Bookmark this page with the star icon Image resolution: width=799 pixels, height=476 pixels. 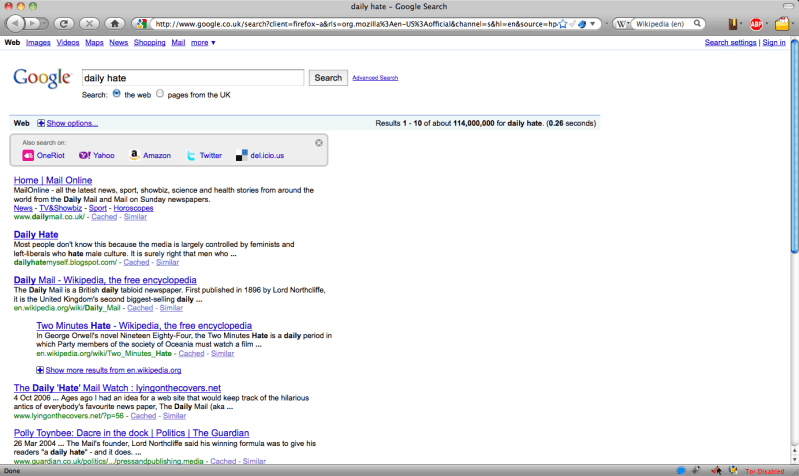coord(563,23)
